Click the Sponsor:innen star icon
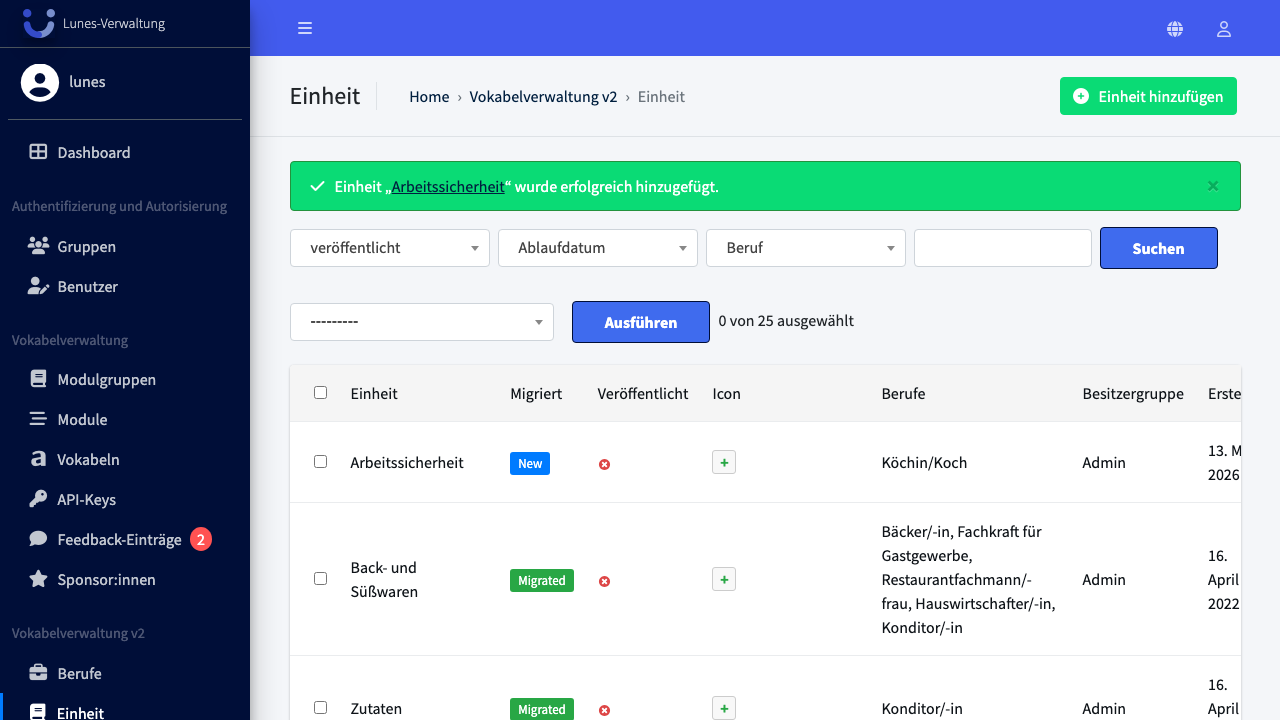The height and width of the screenshot is (720, 1280). [x=38, y=579]
